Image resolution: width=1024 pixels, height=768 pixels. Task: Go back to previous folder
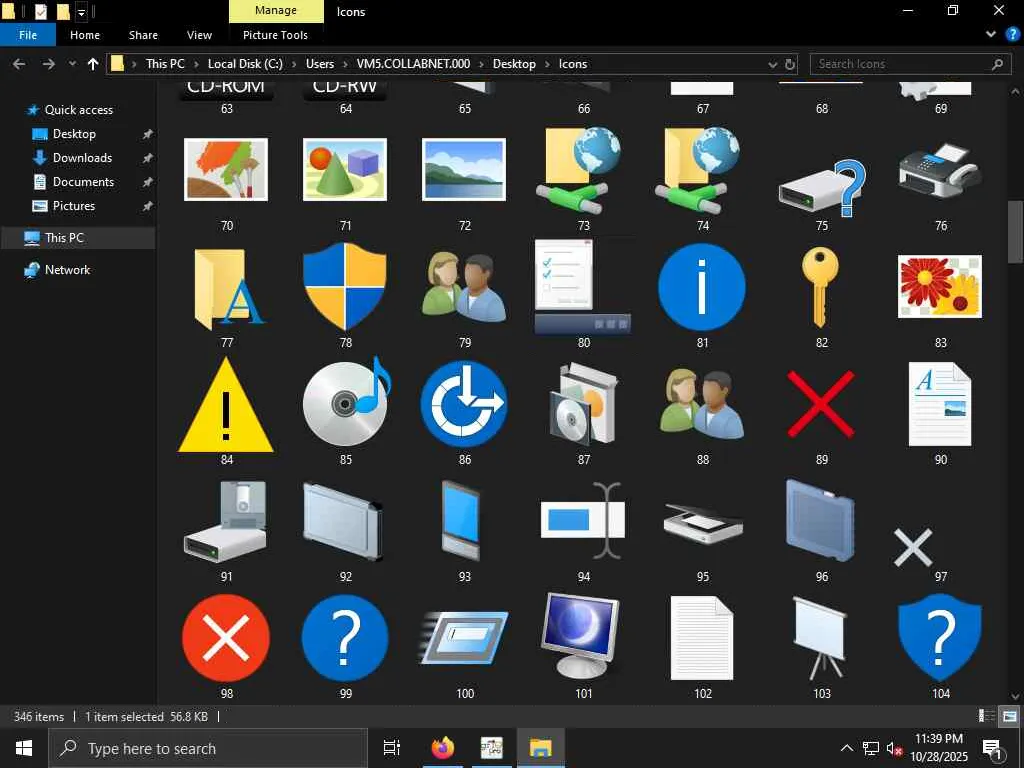click(x=20, y=64)
